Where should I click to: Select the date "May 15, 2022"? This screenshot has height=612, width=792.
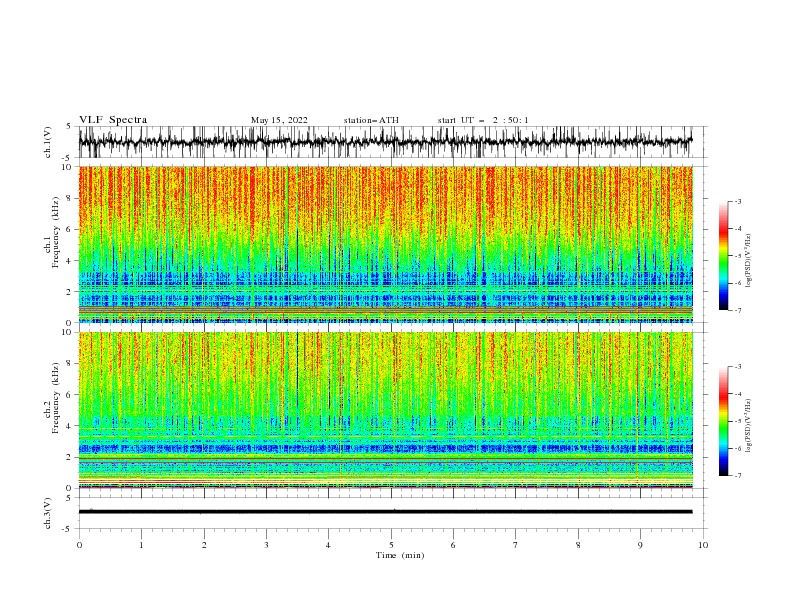[x=279, y=120]
